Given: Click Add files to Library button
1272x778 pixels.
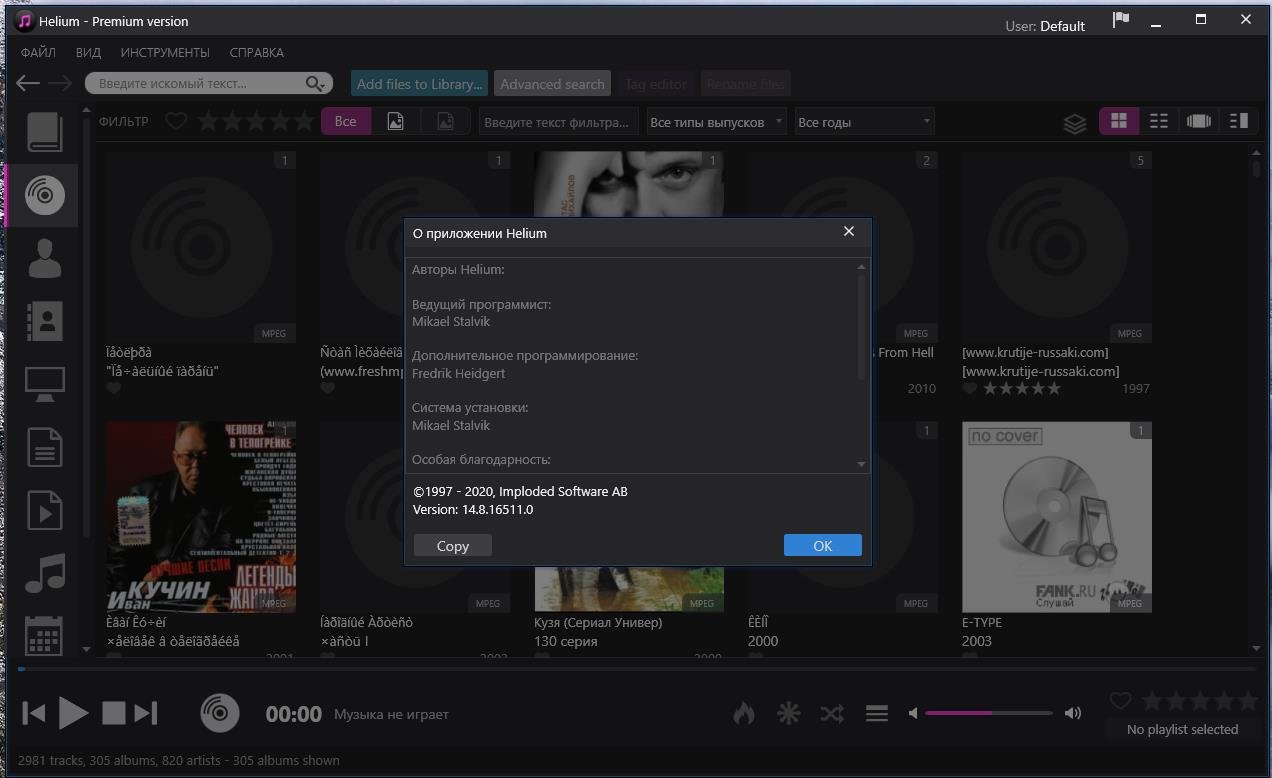Looking at the screenshot, I should coord(420,84).
